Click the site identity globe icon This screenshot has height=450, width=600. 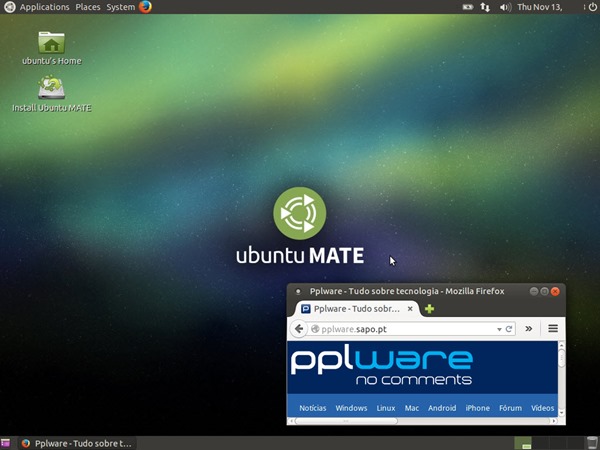315,329
